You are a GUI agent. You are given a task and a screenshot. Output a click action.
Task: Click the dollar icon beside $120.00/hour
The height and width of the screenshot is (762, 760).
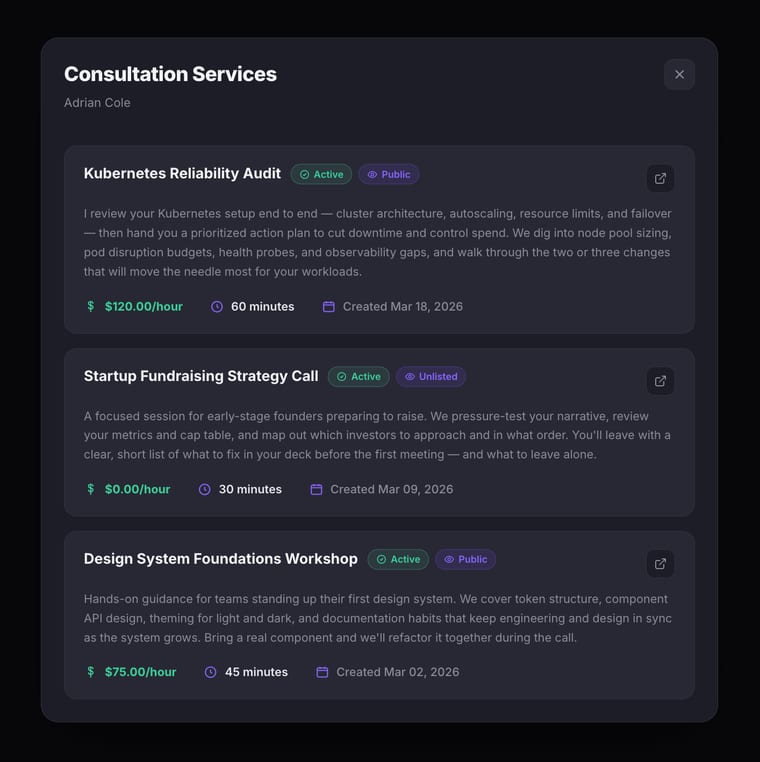point(90,306)
